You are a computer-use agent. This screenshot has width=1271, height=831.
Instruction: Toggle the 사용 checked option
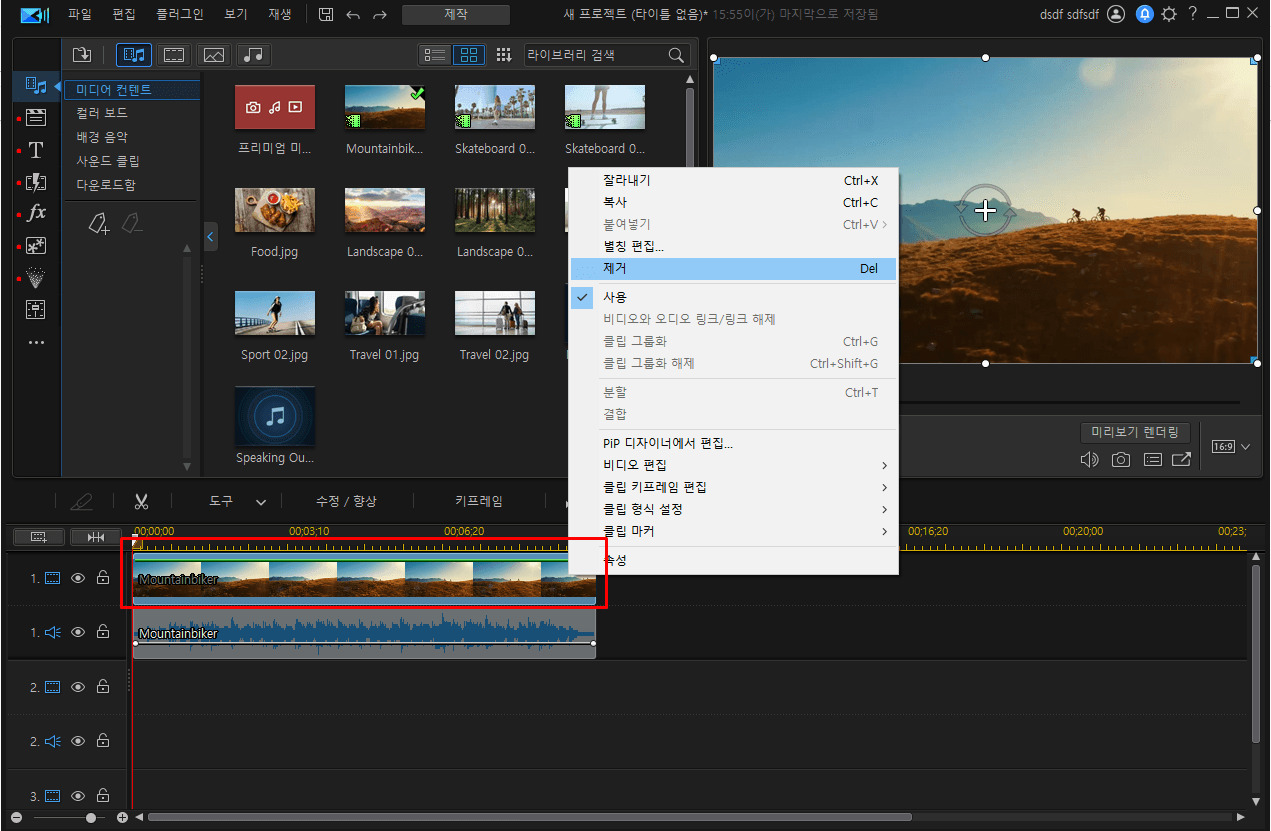(x=733, y=297)
